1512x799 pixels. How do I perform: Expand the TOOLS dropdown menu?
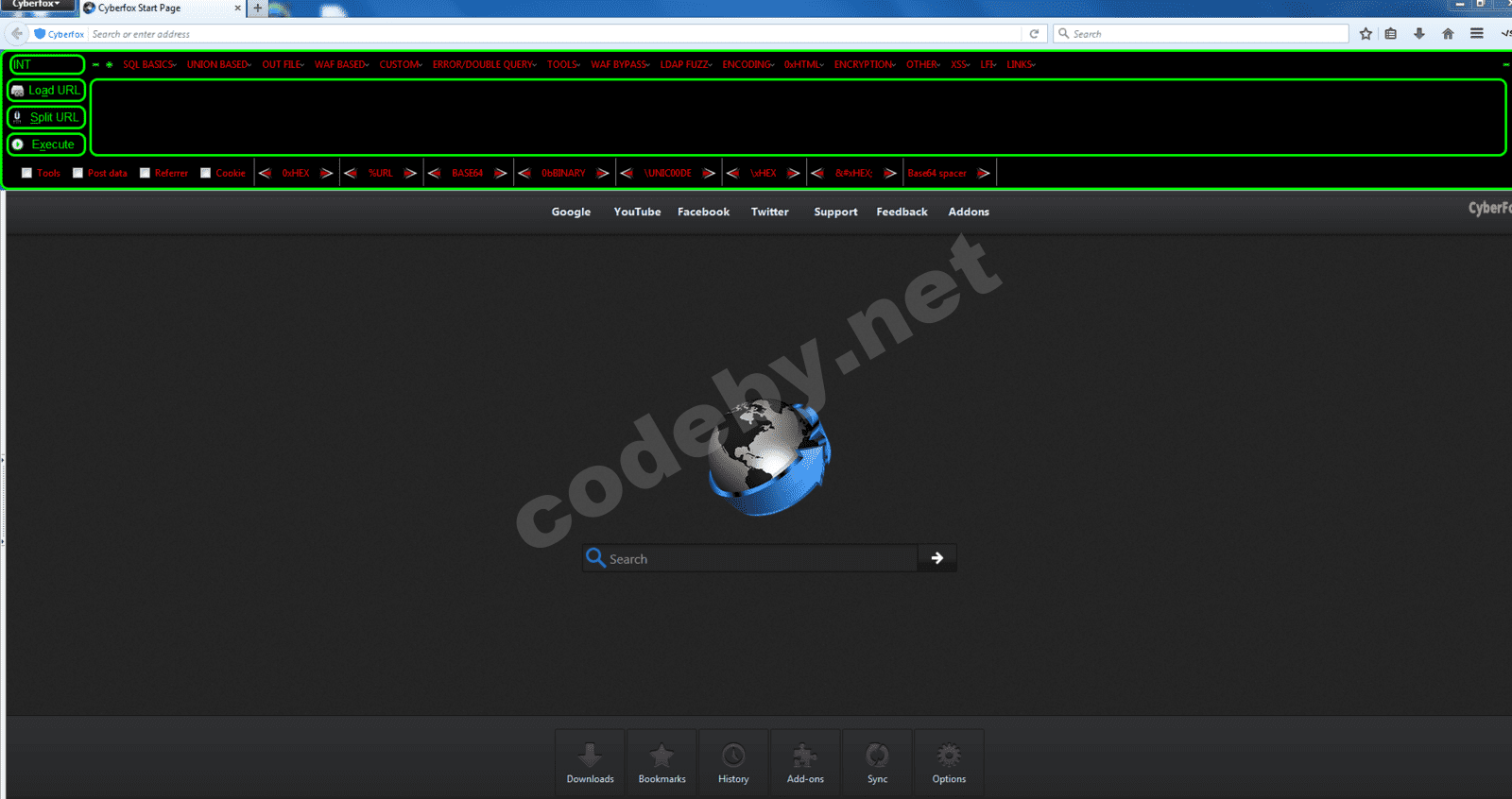pyautogui.click(x=564, y=64)
